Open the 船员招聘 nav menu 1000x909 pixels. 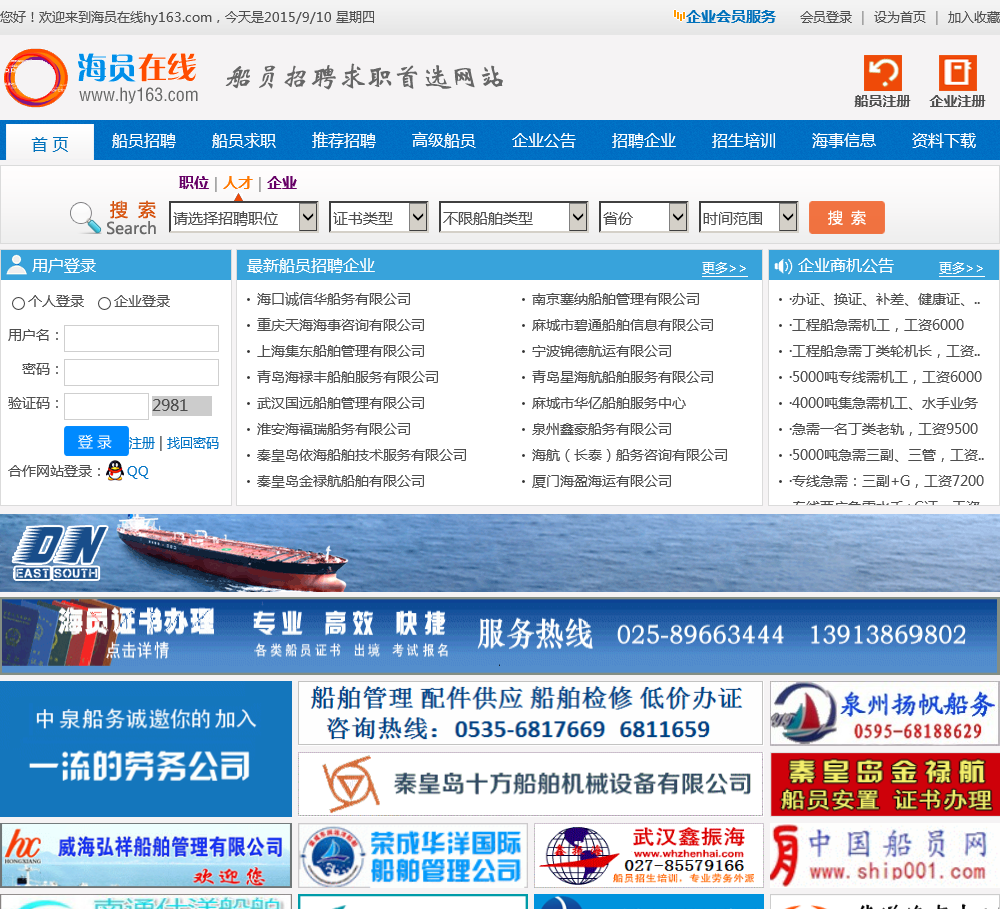click(x=143, y=140)
